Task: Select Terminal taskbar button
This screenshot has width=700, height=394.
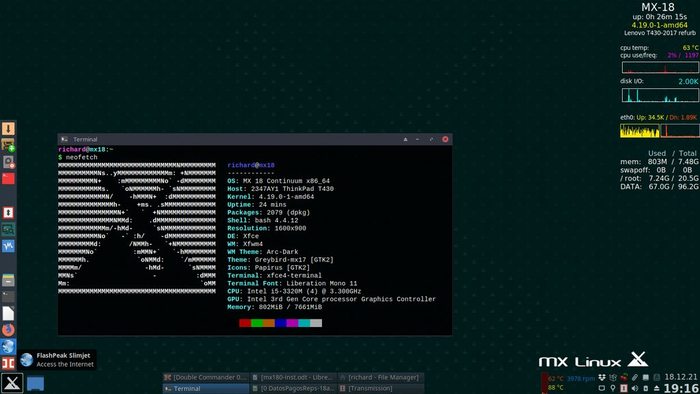Action: tap(205, 389)
